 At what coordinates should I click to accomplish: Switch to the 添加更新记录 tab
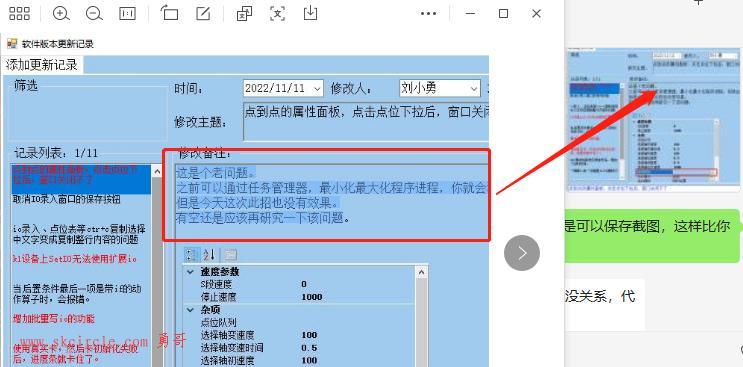(42, 65)
